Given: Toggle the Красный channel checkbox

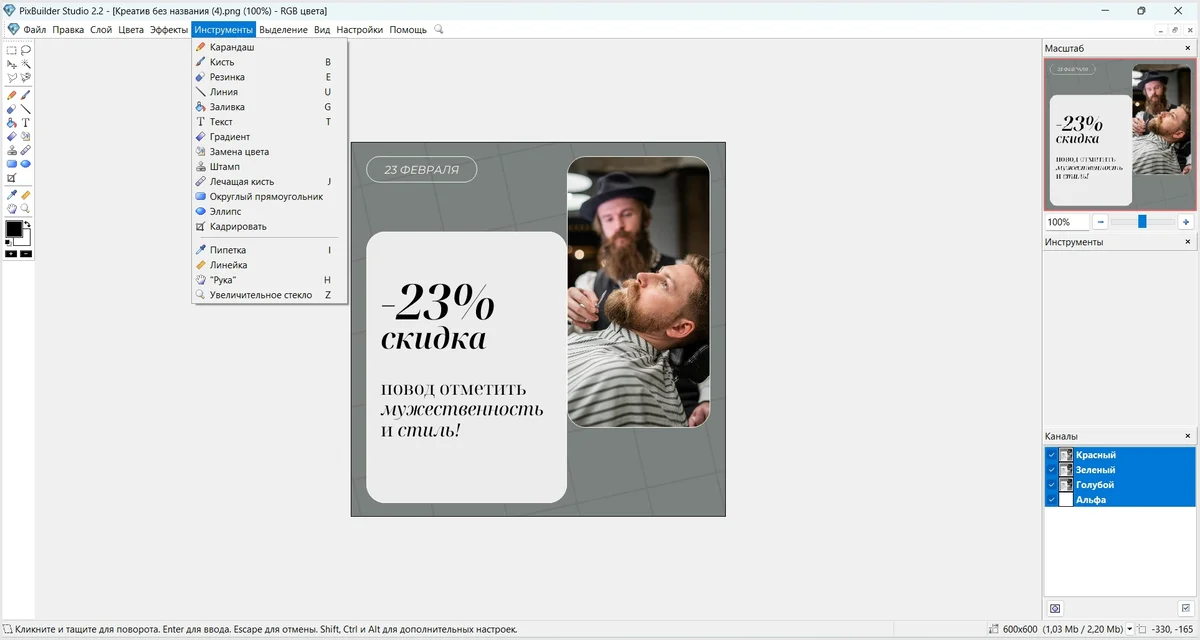Looking at the screenshot, I should tap(1051, 455).
